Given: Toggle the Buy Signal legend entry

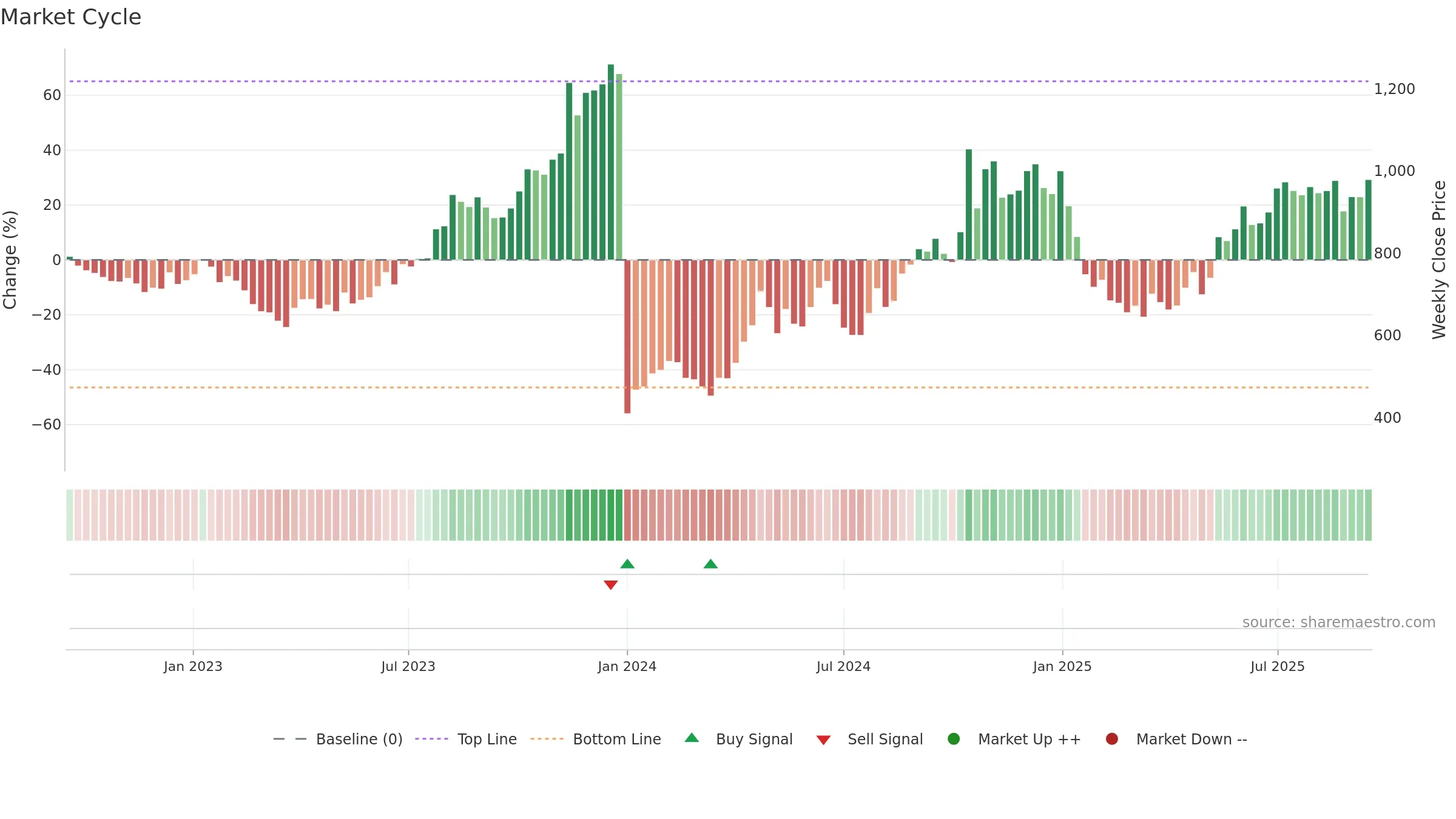Looking at the screenshot, I should [738, 739].
